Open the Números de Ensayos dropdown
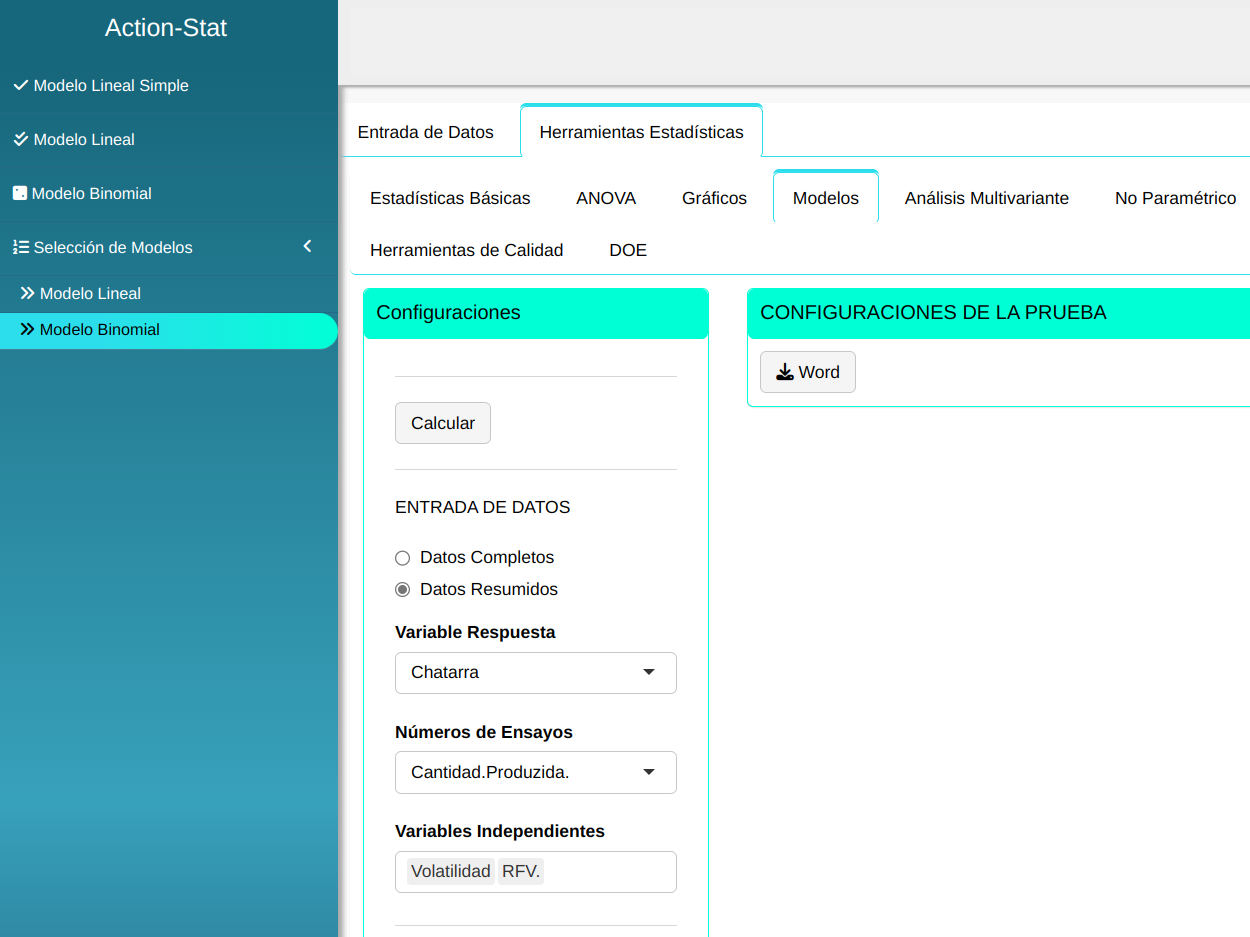The height and width of the screenshot is (937, 1250). [x=535, y=772]
